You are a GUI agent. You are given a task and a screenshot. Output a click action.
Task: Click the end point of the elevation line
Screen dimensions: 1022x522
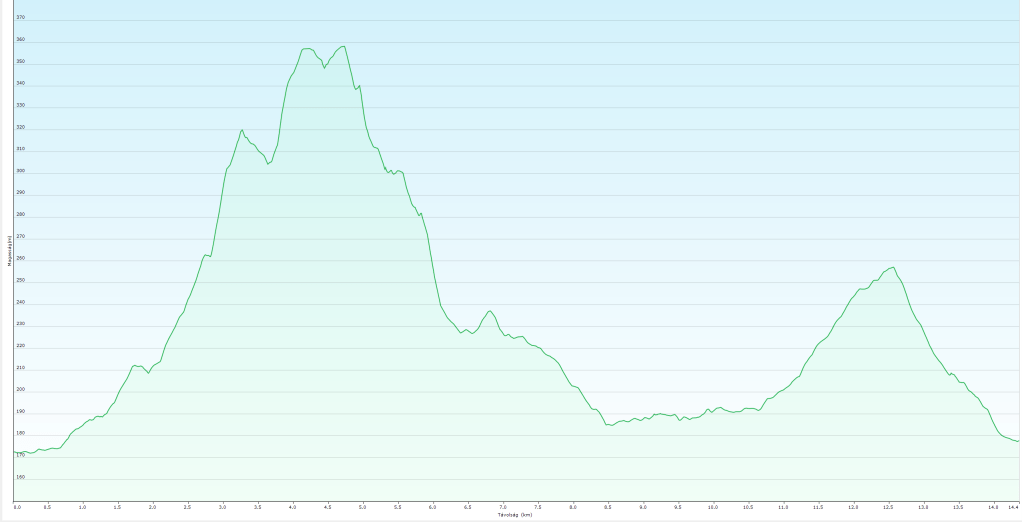pyautogui.click(x=1017, y=441)
